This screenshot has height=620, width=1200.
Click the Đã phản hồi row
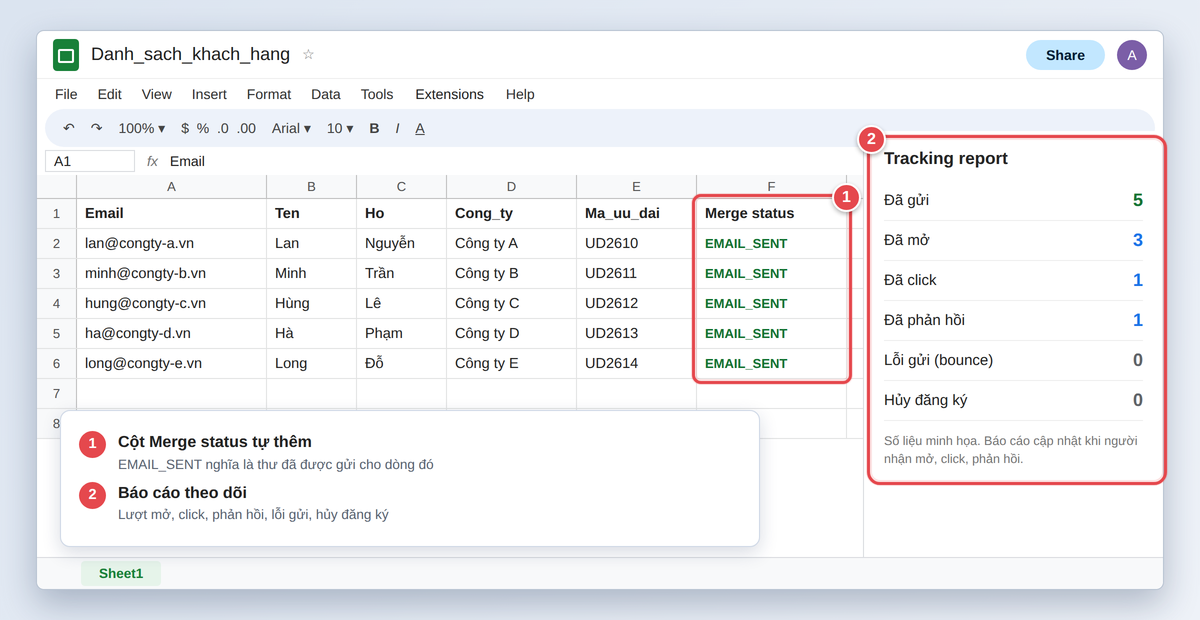coord(1013,320)
